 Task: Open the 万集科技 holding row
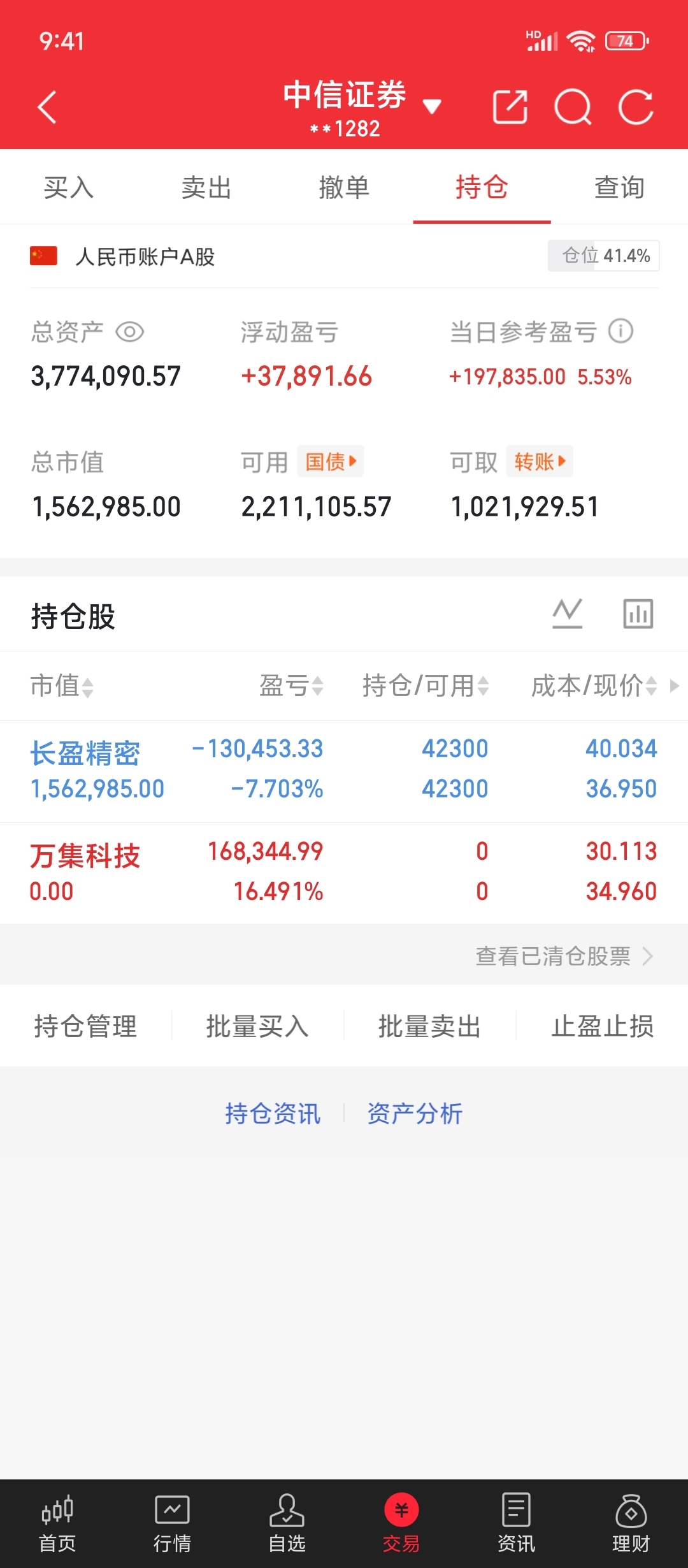point(344,873)
